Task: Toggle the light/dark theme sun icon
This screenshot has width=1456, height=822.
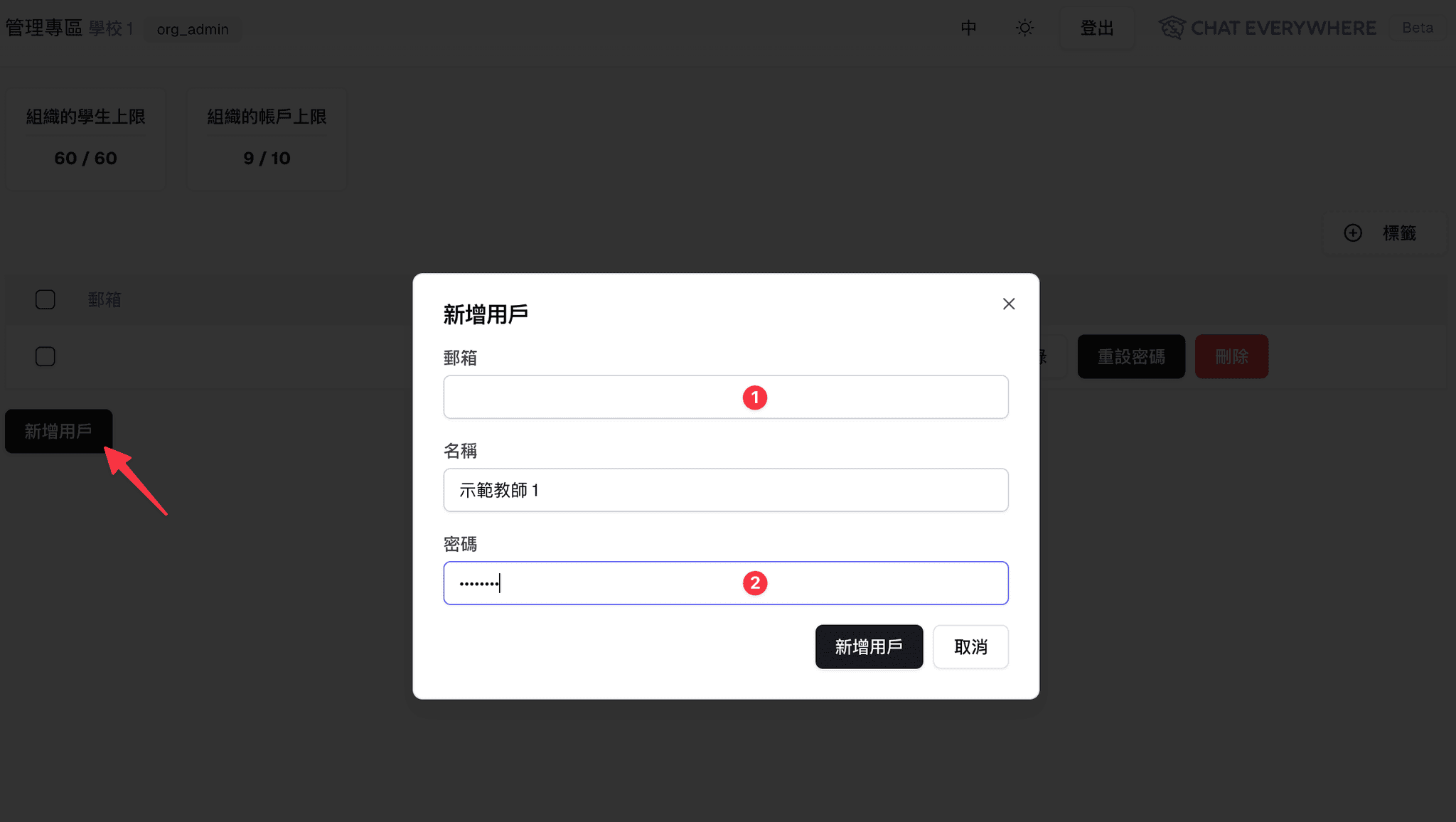Action: (x=1024, y=28)
